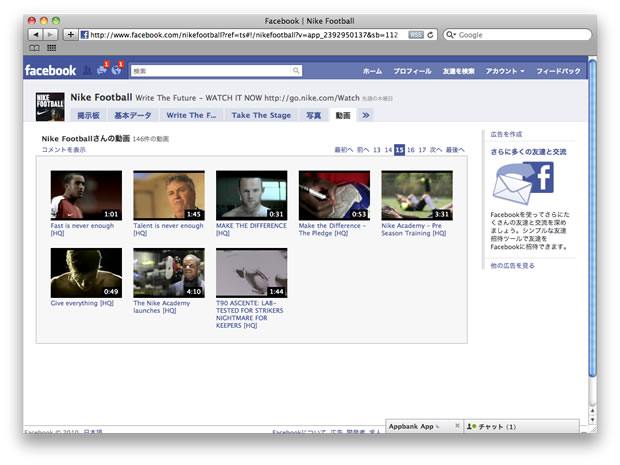620x465 pixels.
Task: Click the facebook logo
Action: tap(50, 70)
